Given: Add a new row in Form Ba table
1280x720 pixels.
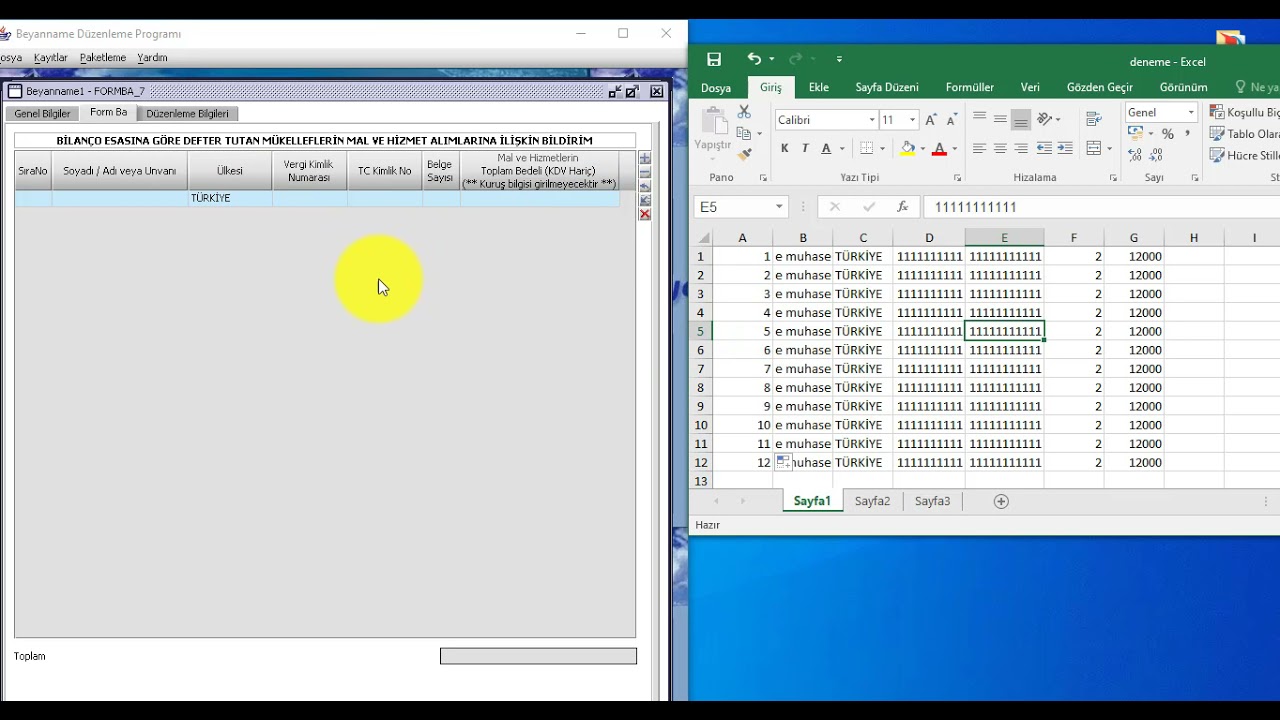Looking at the screenshot, I should 645,158.
